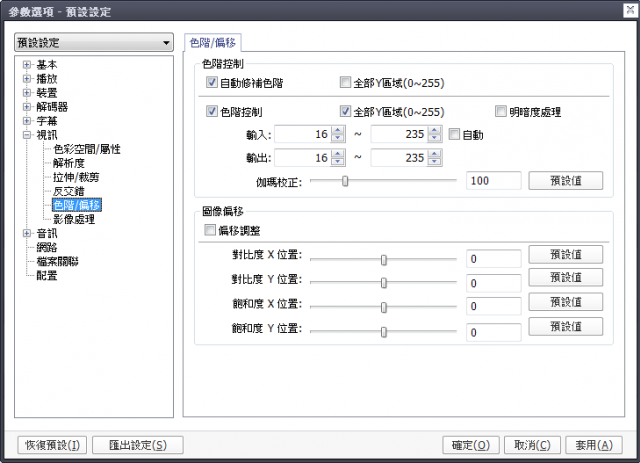Viewport: 640px width, 463px height.
Task: Confirm with 確定(O) button
Action: [471, 445]
